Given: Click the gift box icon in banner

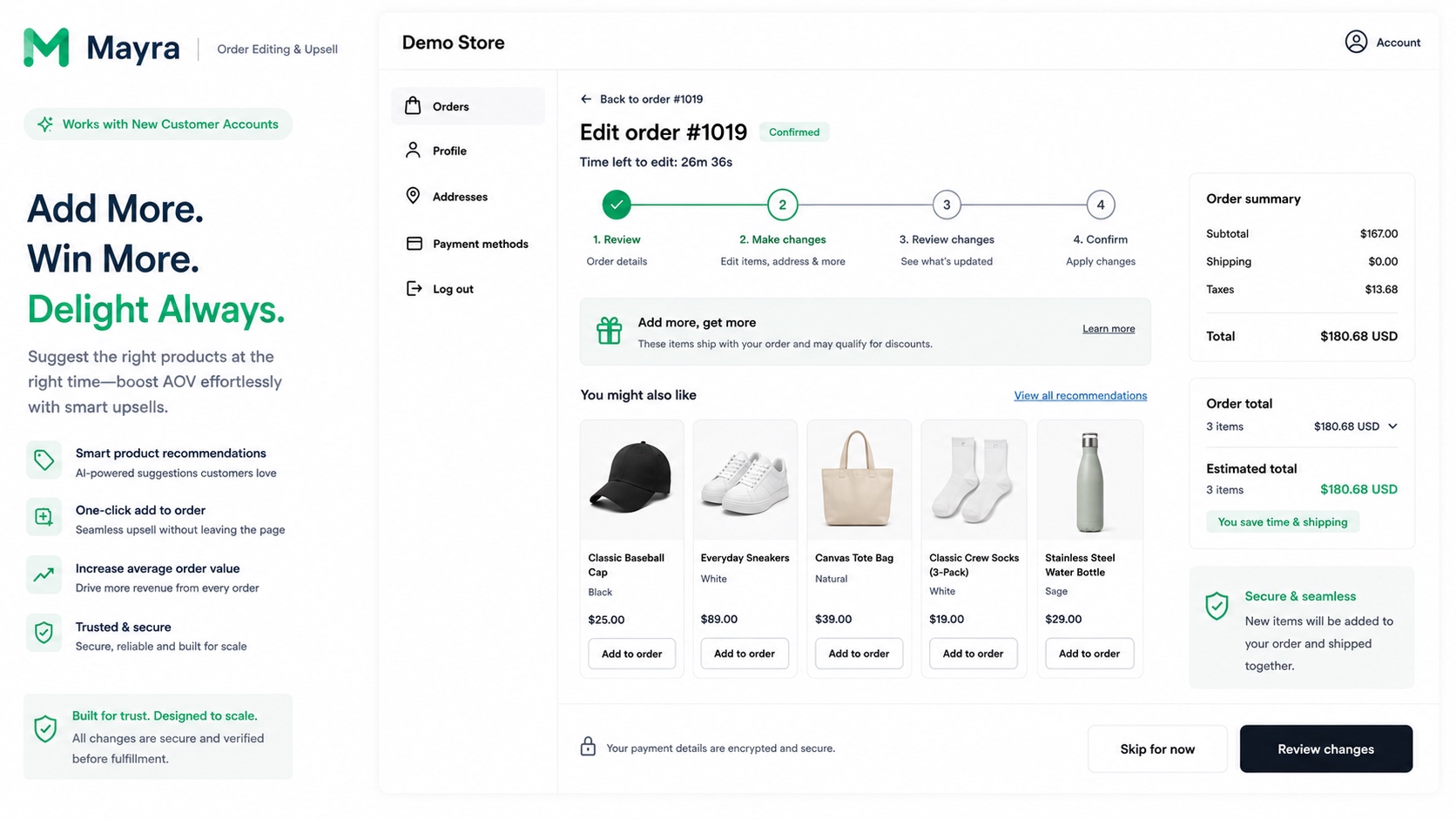Looking at the screenshot, I should 609,331.
